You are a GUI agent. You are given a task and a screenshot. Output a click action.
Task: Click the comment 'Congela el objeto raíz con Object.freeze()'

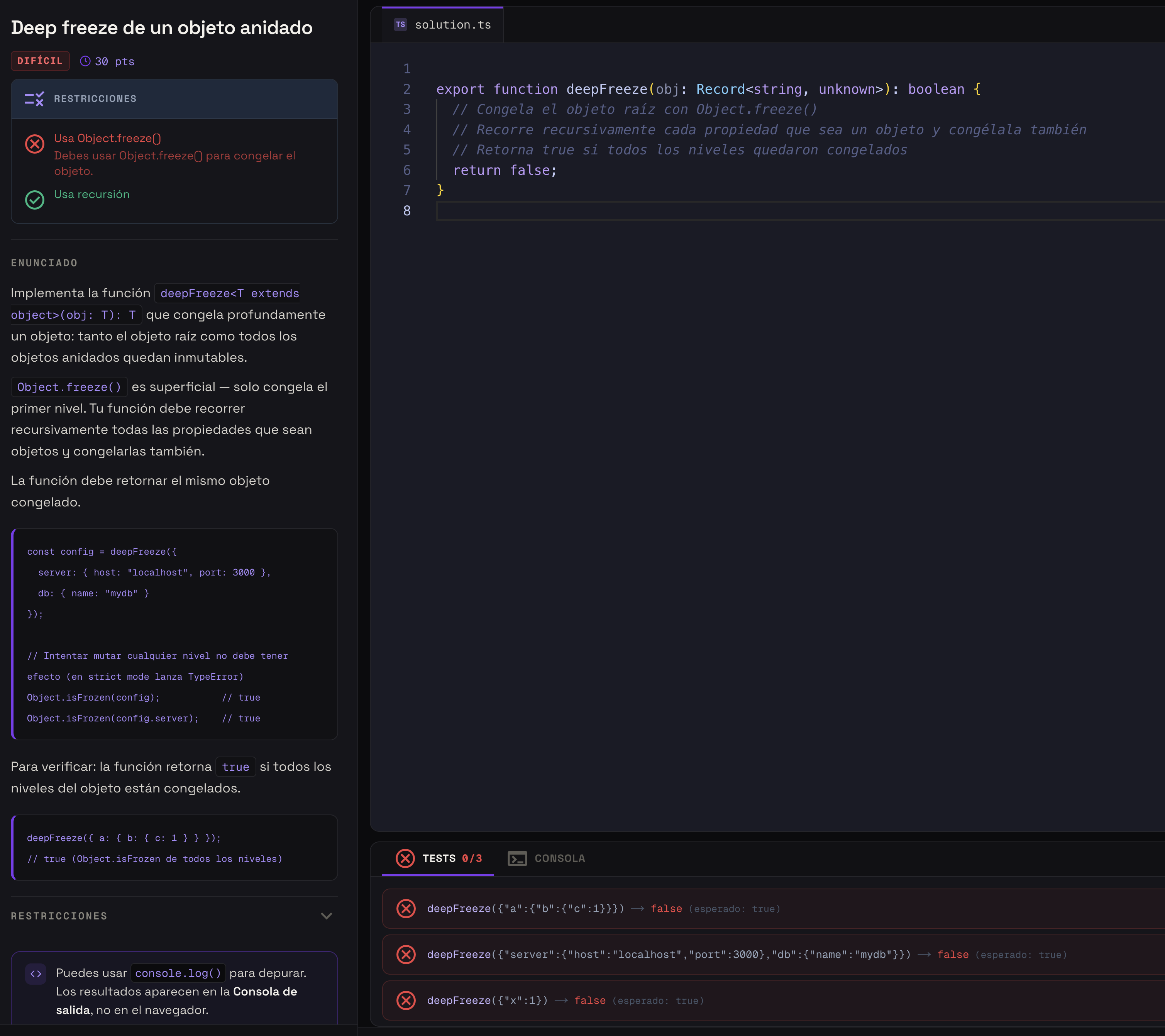[635, 109]
